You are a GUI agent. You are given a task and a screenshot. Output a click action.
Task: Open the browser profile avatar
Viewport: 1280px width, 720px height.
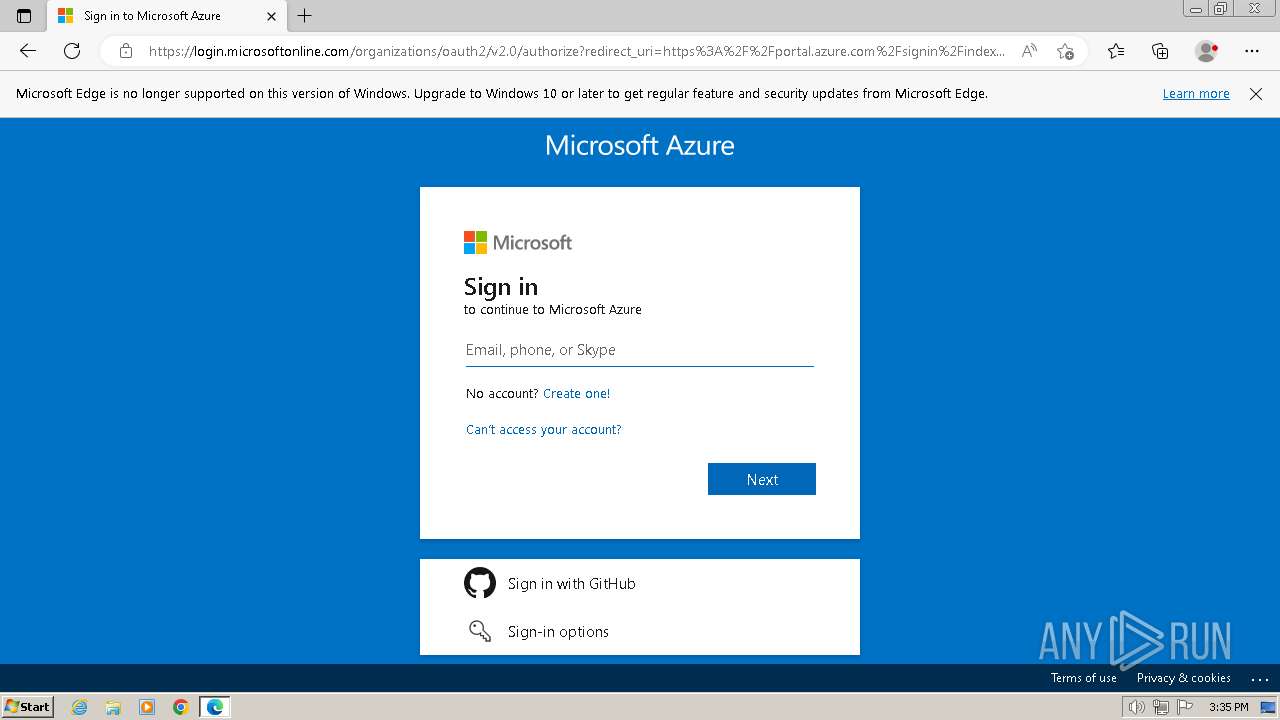point(1207,51)
